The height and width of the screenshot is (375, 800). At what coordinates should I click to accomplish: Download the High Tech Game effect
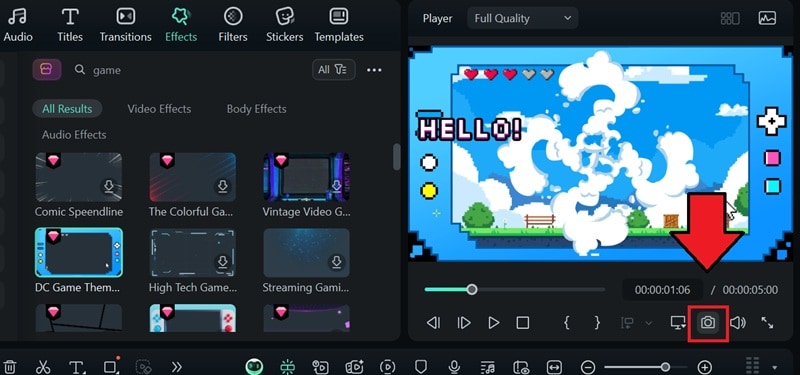222,262
